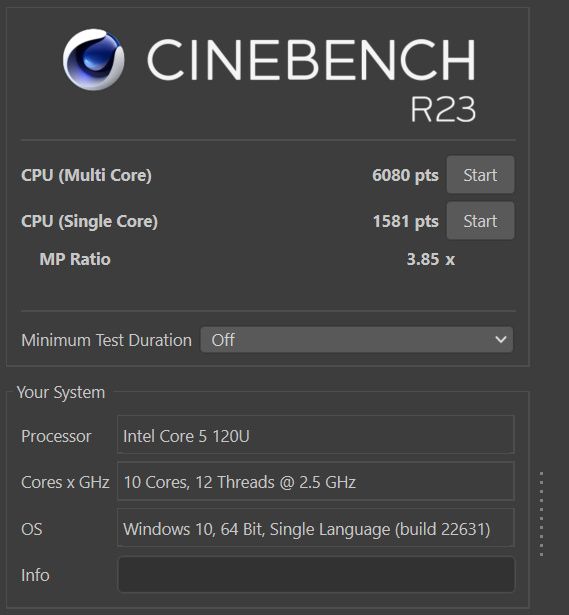Screen dimensions: 569x615
Task: Click the Cinebench sphere logo icon
Action: (x=94, y=60)
